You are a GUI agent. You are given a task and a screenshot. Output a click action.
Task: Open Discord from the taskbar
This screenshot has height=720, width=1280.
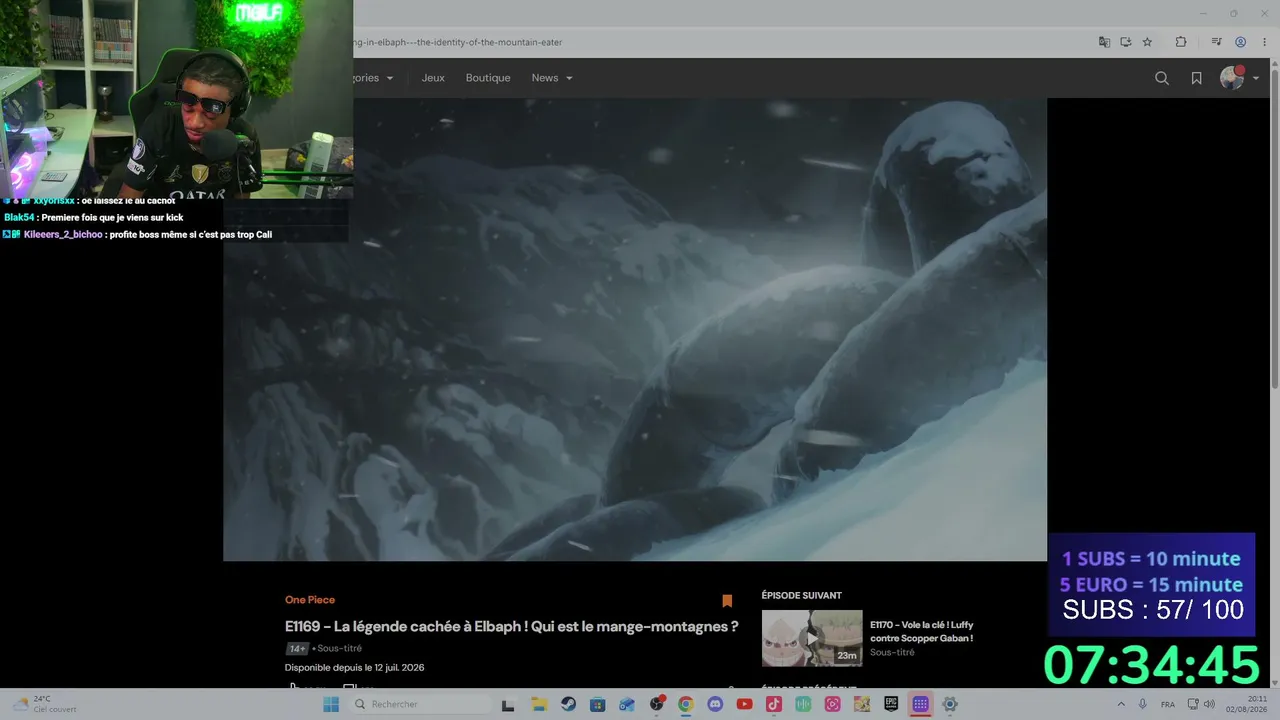click(715, 704)
